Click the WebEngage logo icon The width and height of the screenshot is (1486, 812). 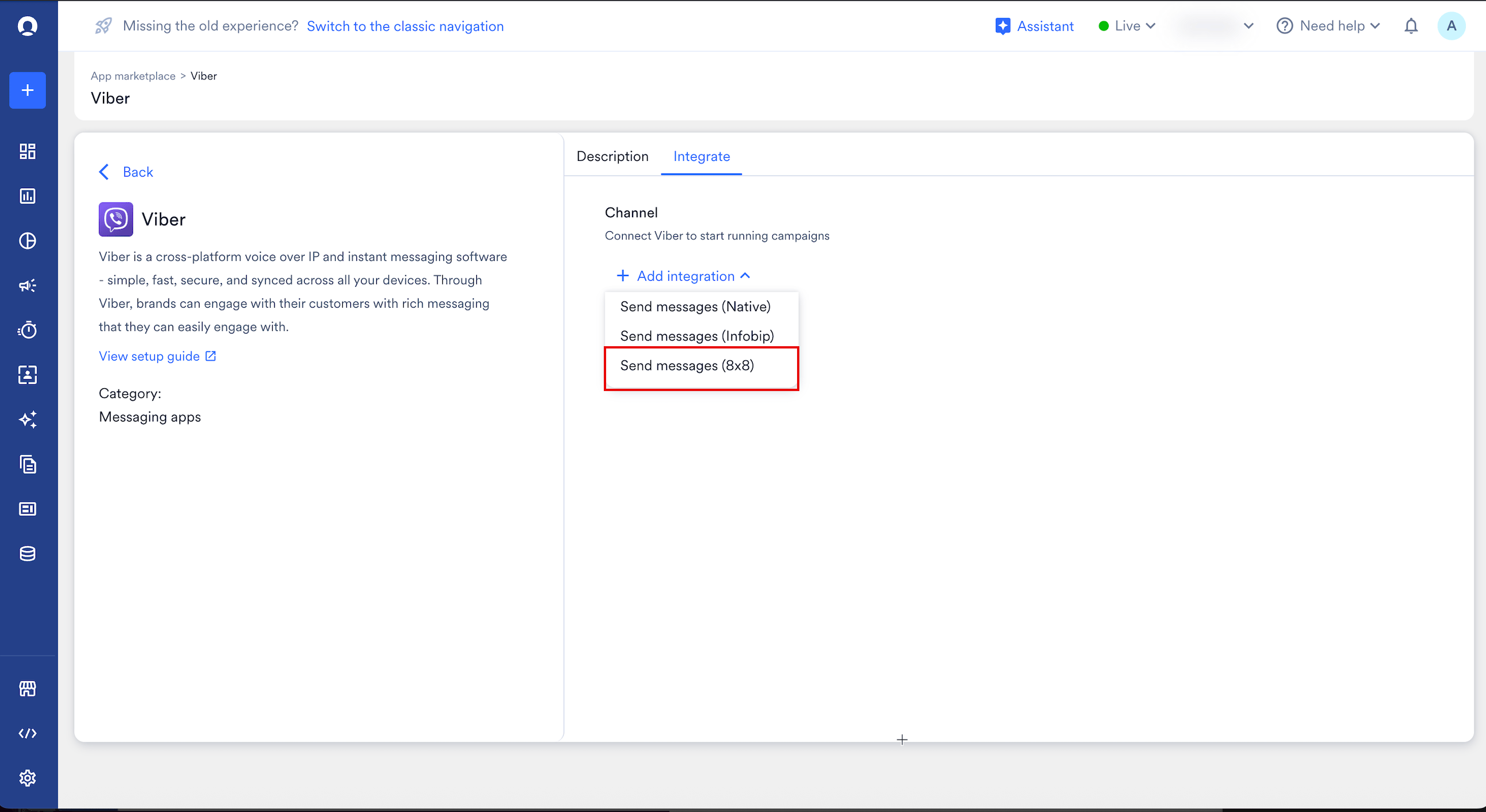[x=28, y=26]
